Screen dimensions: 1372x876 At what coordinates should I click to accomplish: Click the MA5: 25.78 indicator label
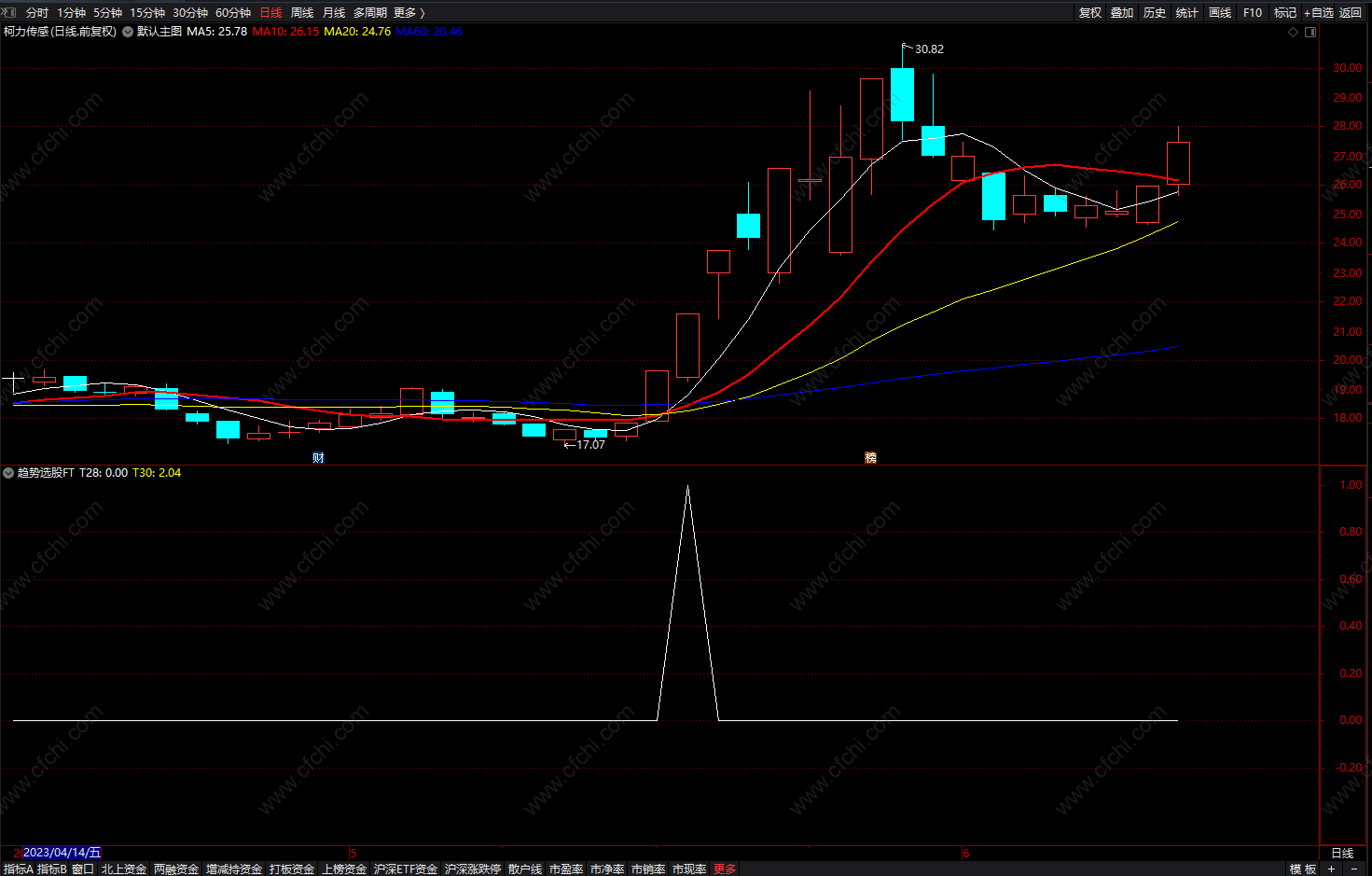click(x=217, y=32)
